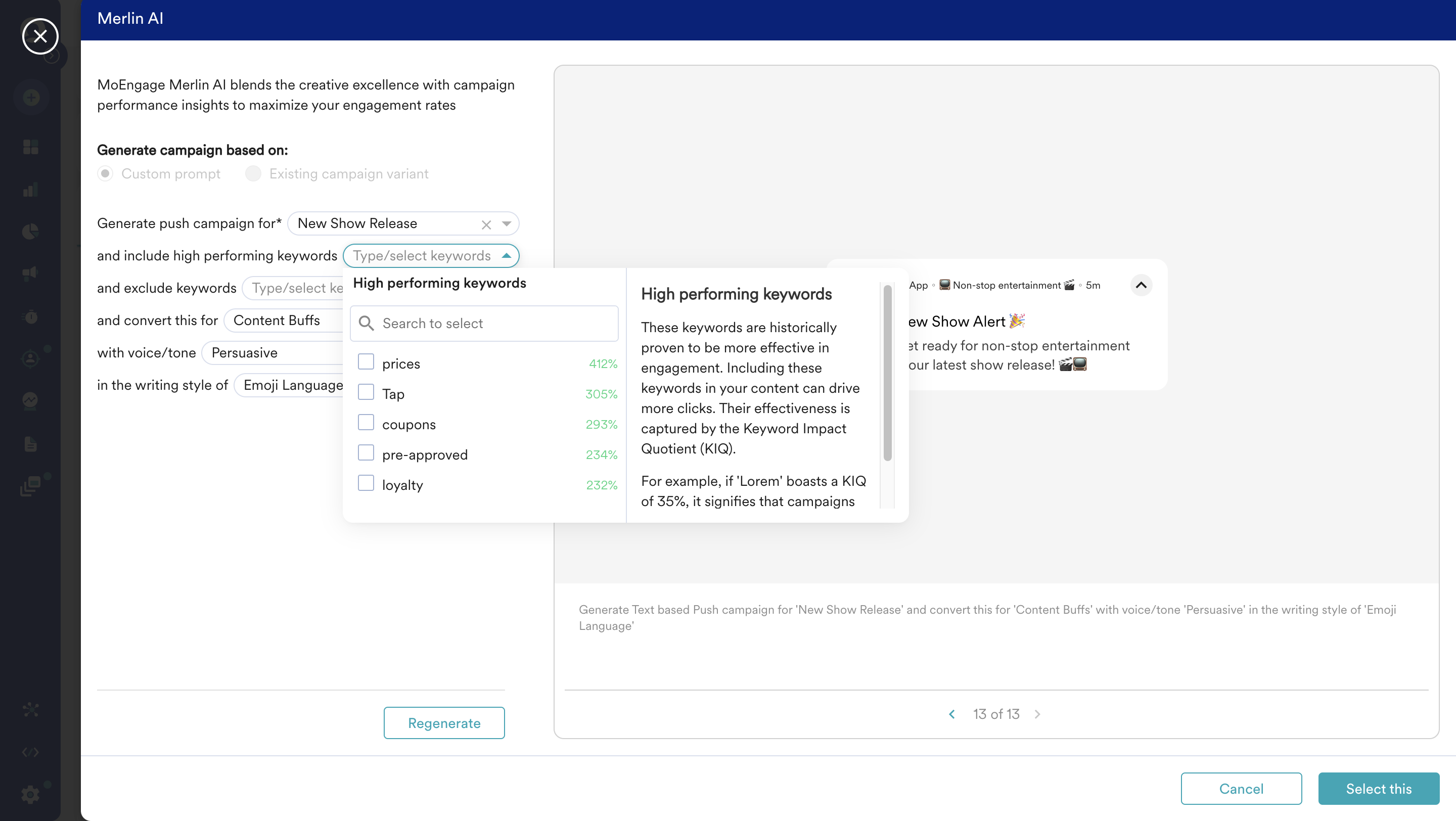Screen dimensions: 1456x821
Task: Check the pre-approved keyword checkbox
Action: point(366,452)
